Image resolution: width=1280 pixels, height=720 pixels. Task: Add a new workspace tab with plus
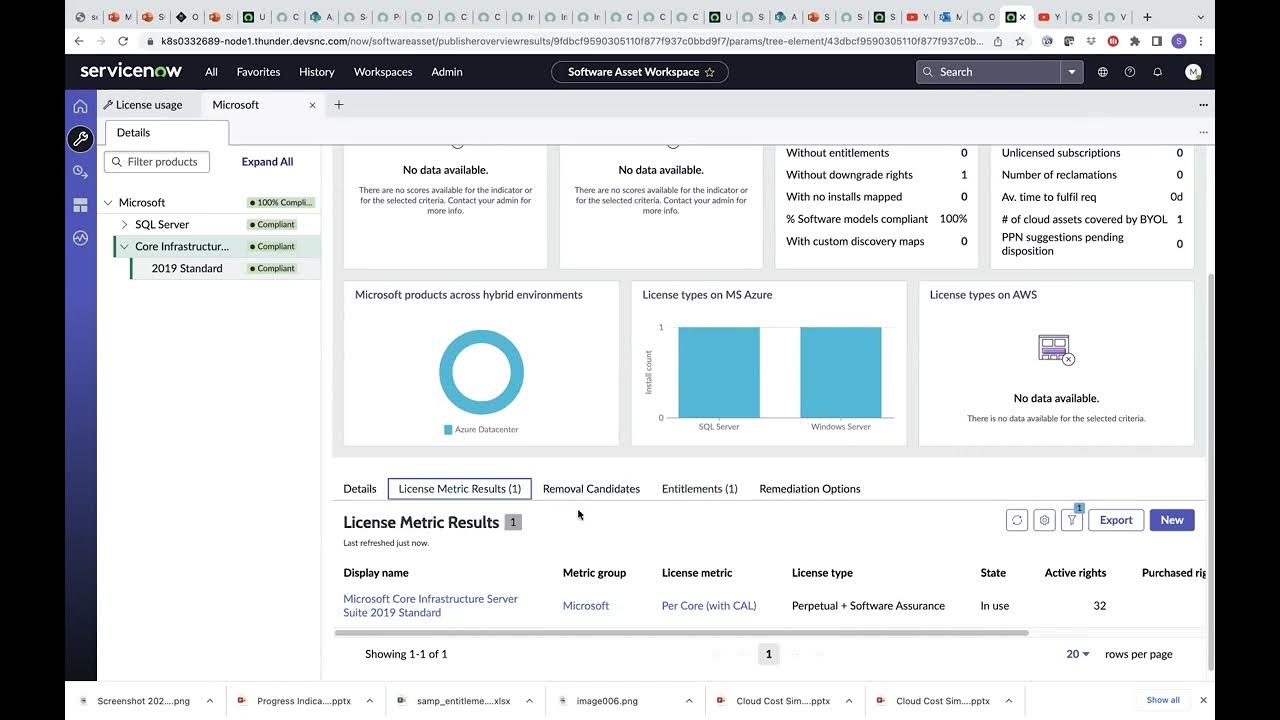339,105
